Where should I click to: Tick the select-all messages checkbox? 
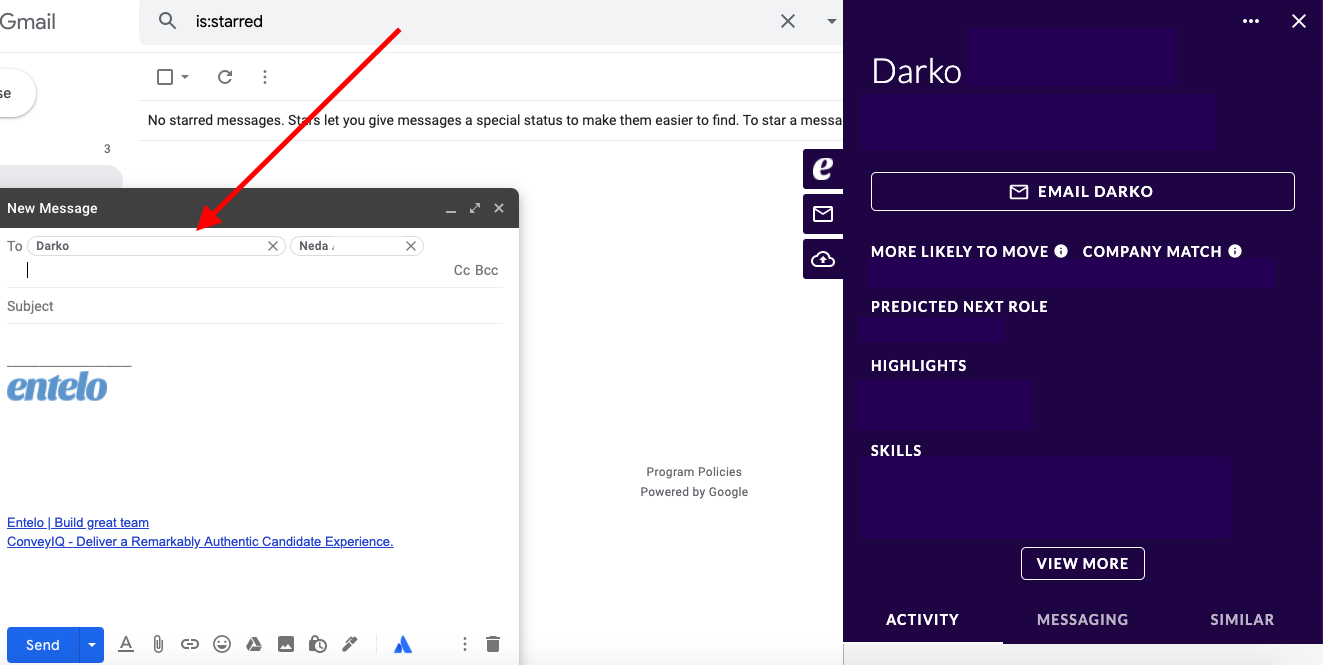point(166,77)
